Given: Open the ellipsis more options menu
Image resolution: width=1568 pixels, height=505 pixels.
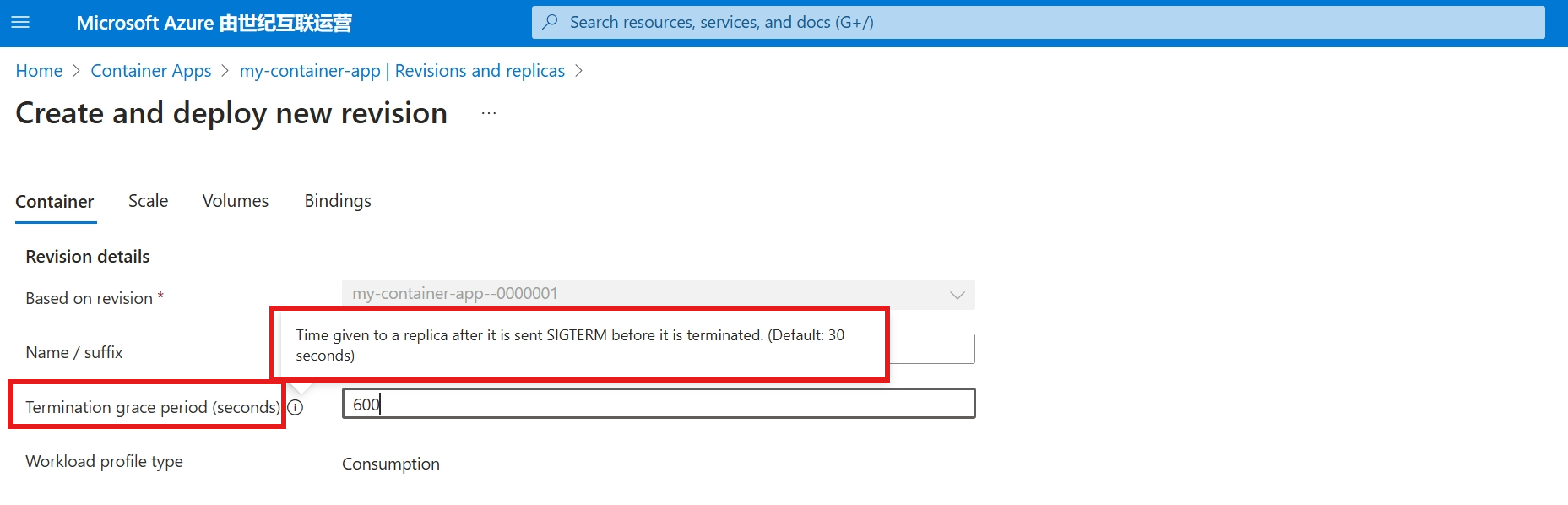Looking at the screenshot, I should coord(489,113).
